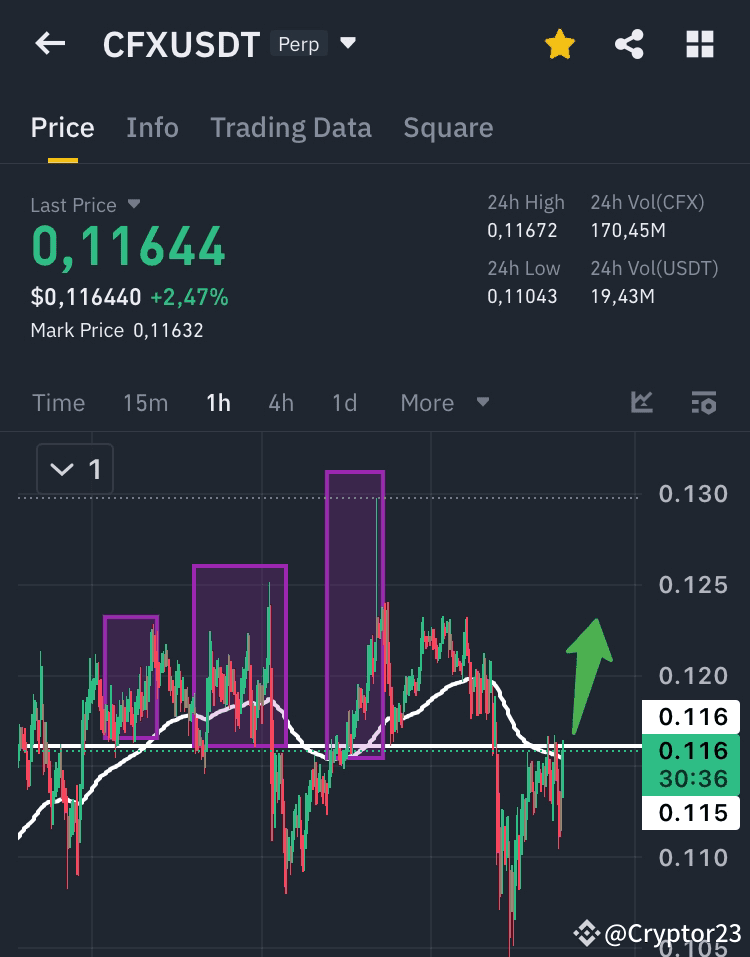Screen dimensions: 750x957
Task: Collapse the indicator legend chevron labeled 1
Action: (x=75, y=469)
